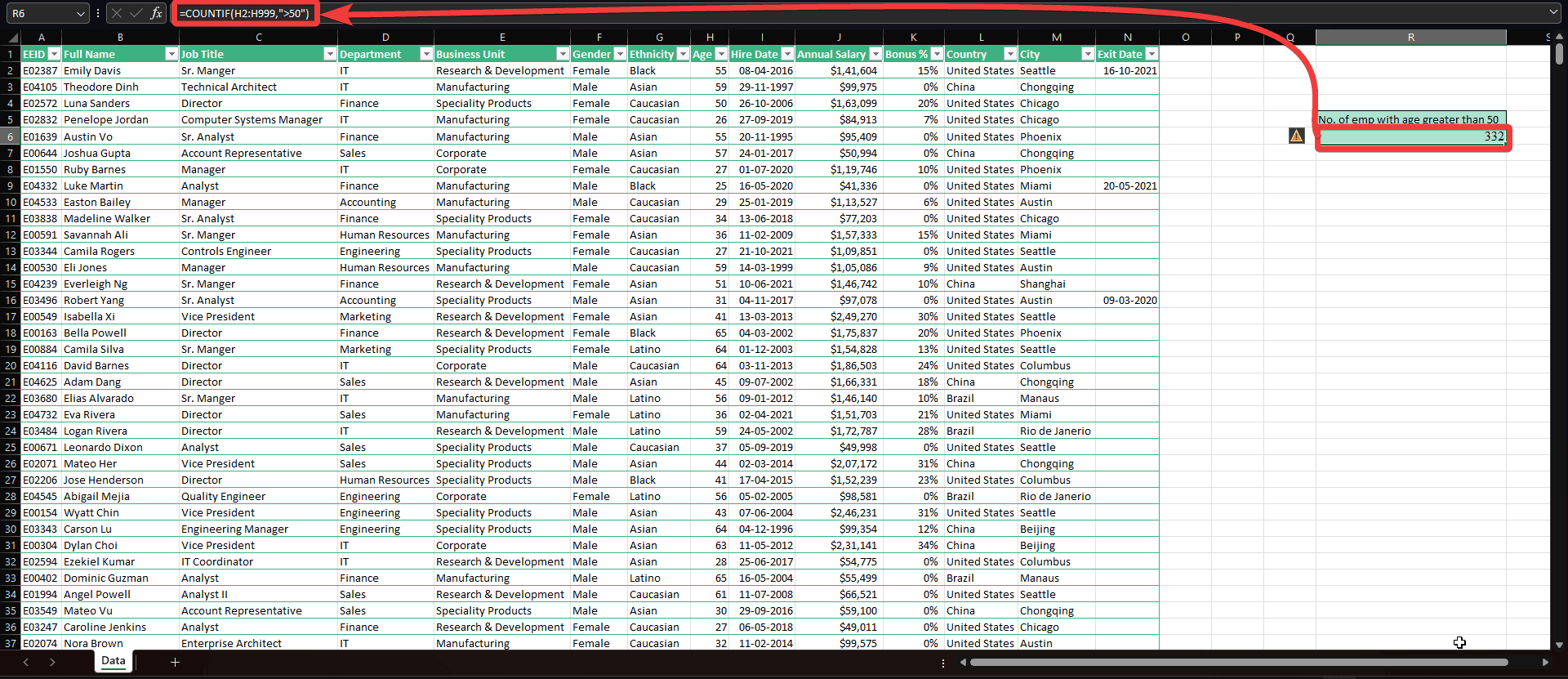This screenshot has width=1568, height=679.
Task: Select the Bonus cell showing 34%
Action: [913, 545]
